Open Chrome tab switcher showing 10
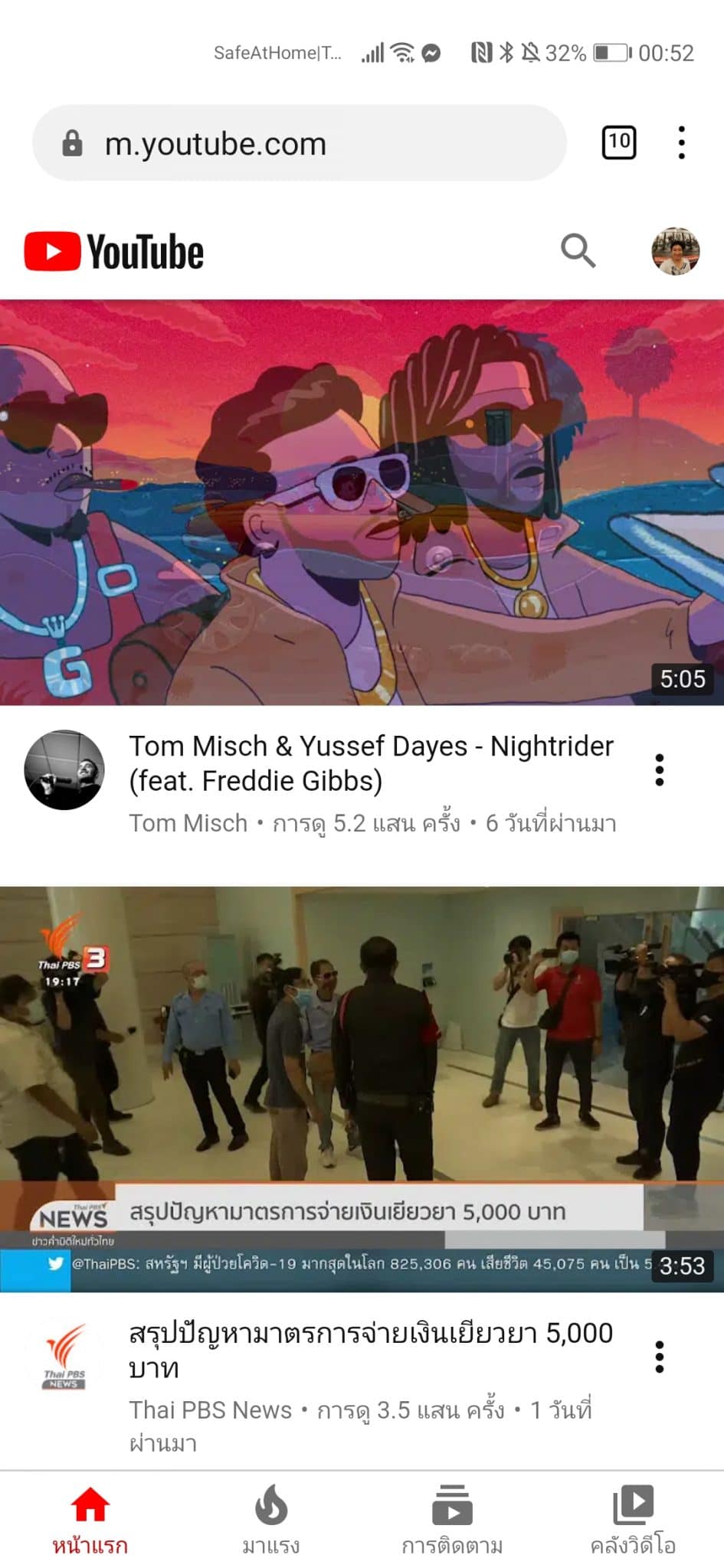 618,142
